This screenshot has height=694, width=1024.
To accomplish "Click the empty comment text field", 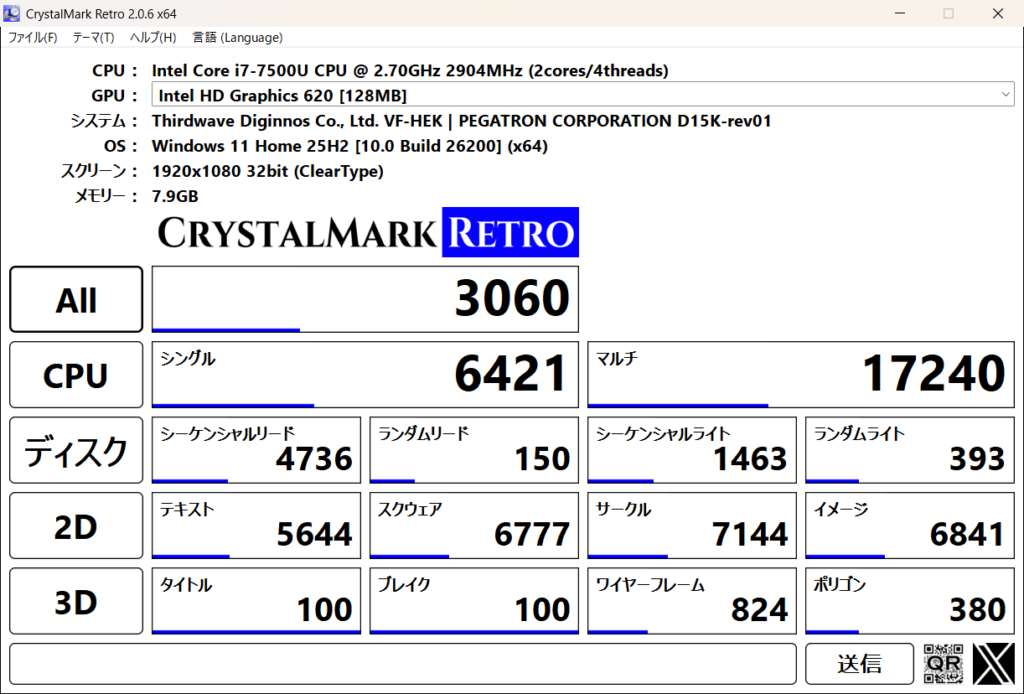I will point(402,663).
